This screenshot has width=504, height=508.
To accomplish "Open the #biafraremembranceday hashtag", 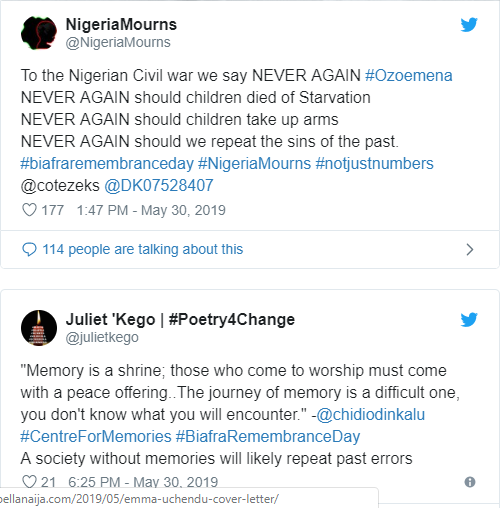I will [107, 164].
